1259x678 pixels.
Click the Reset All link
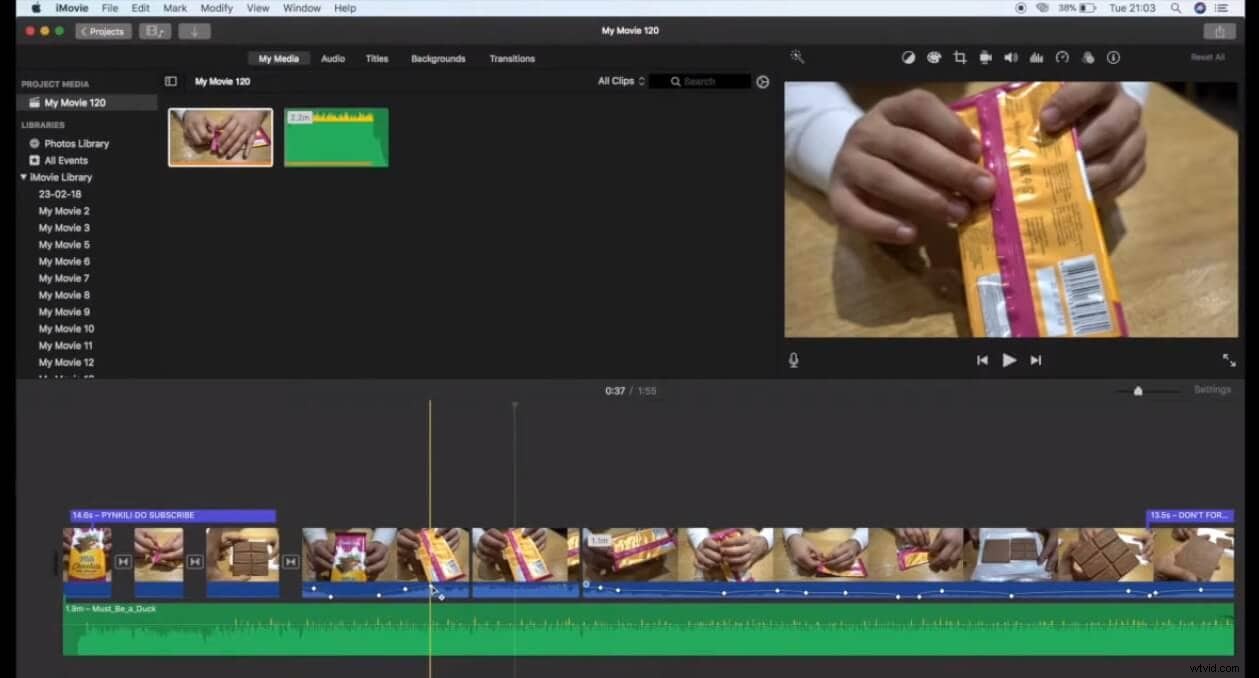(x=1205, y=57)
